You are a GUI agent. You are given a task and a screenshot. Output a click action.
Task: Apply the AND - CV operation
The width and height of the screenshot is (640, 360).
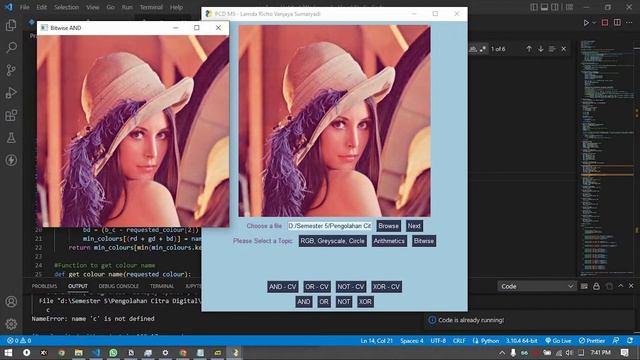[283, 287]
